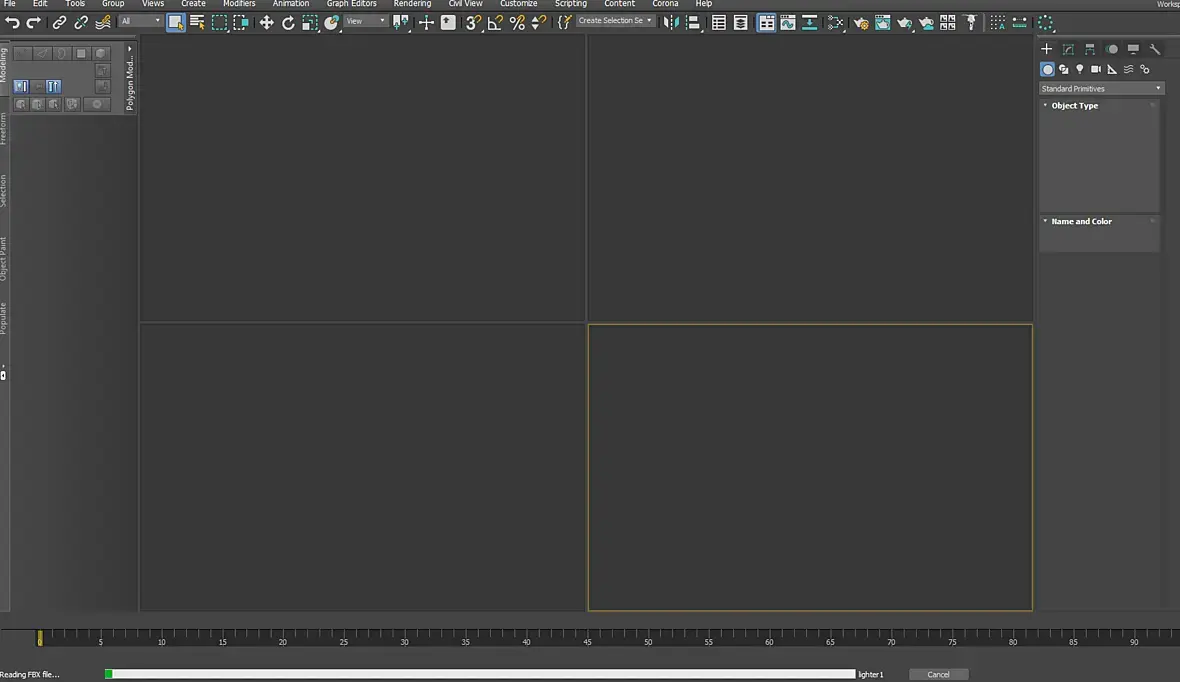This screenshot has height=682, width=1180.
Task: Open the Render Setup teapot icon
Action: 861,23
